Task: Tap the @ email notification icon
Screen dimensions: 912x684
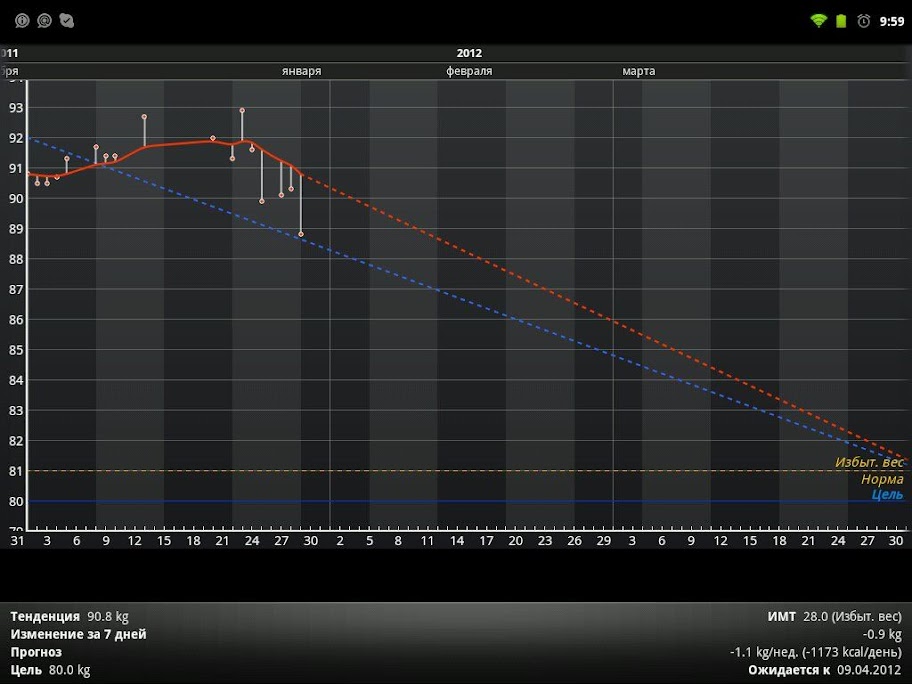Action: point(44,20)
